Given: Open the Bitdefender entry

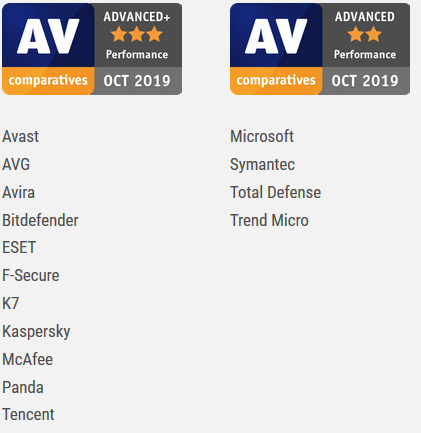Looking at the screenshot, I should 40,220.
